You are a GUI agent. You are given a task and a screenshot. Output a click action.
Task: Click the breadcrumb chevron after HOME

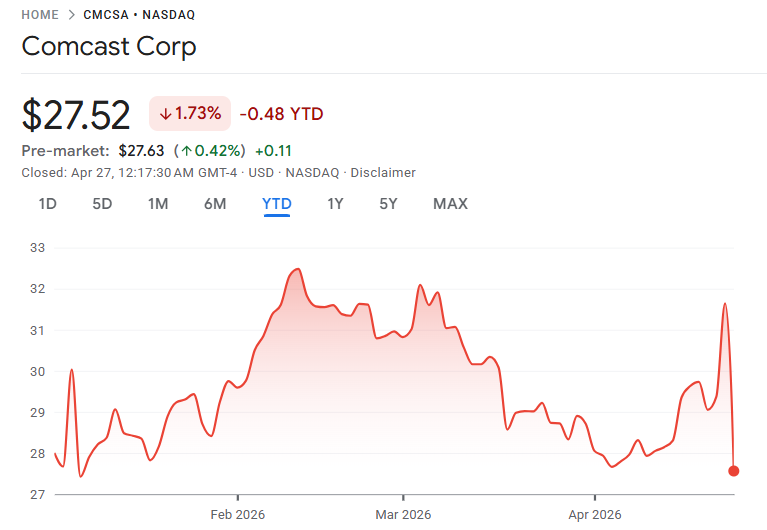click(x=71, y=15)
